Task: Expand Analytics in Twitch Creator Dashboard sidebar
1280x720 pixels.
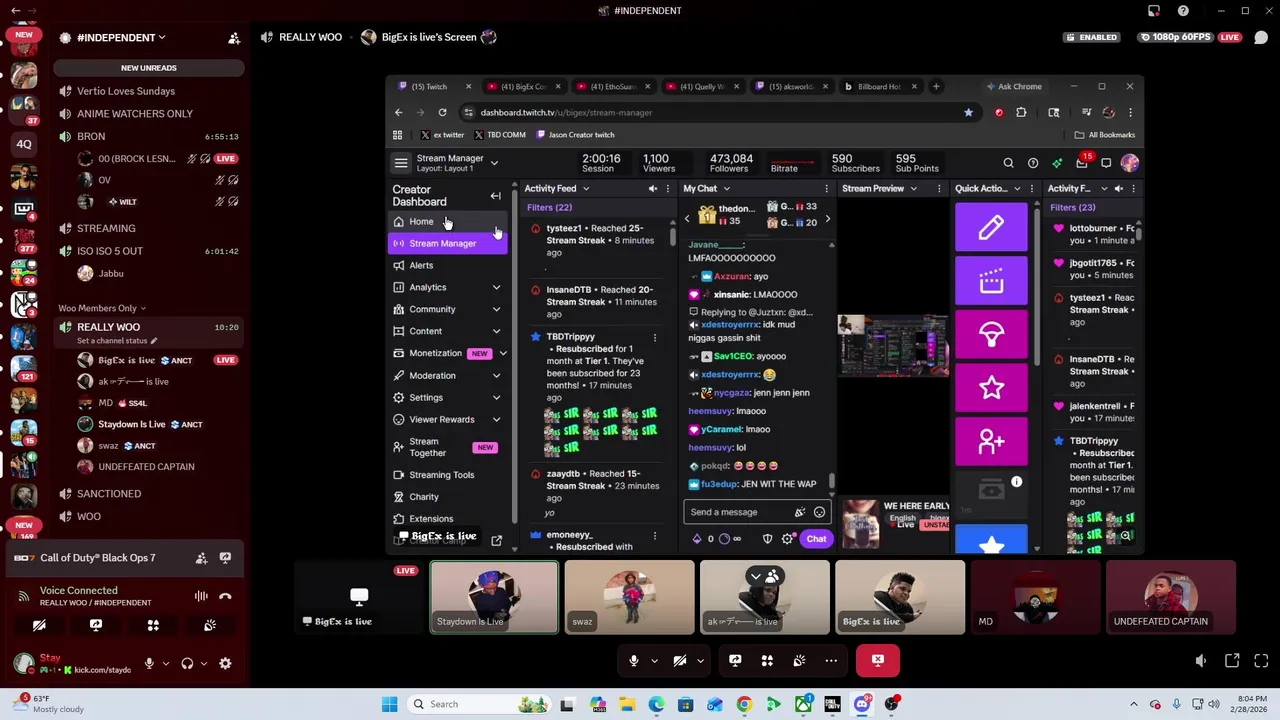Action: [448, 287]
